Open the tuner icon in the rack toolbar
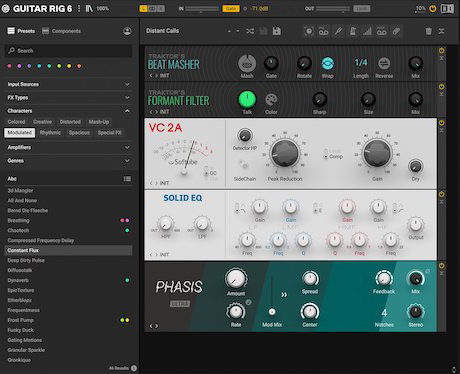 tap(309, 31)
